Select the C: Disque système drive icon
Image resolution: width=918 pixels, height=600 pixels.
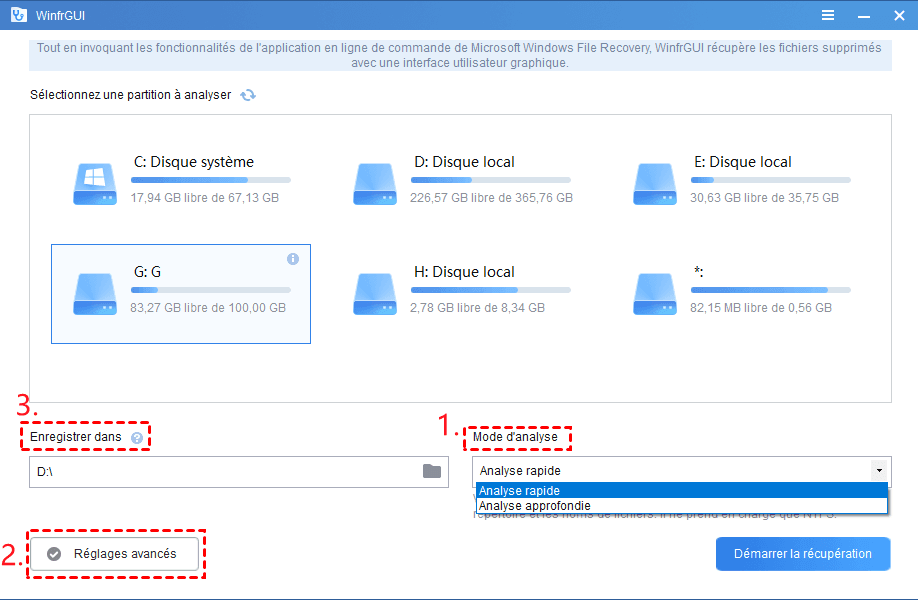pos(95,184)
